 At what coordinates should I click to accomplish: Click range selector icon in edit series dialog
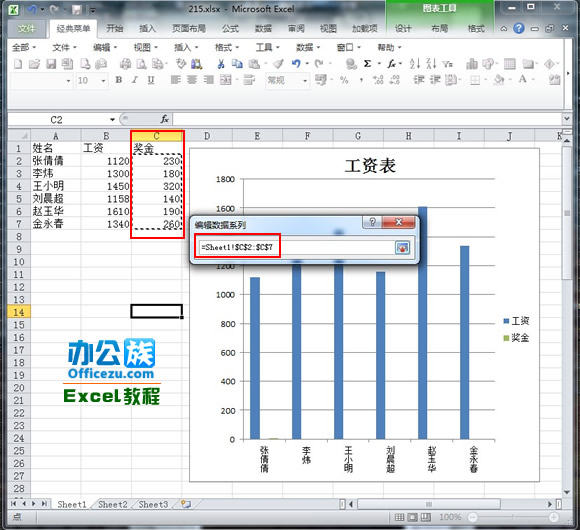tap(402, 247)
